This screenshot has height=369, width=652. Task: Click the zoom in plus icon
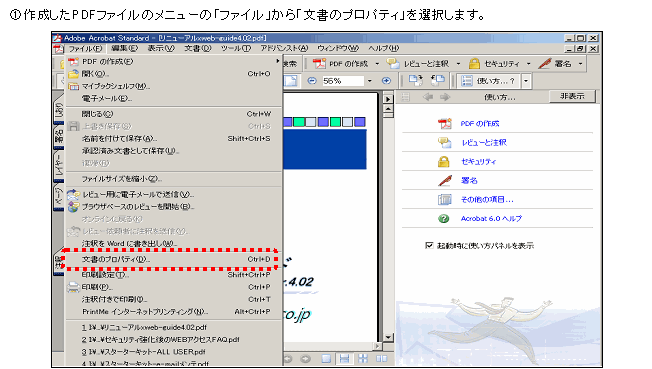pos(386,81)
